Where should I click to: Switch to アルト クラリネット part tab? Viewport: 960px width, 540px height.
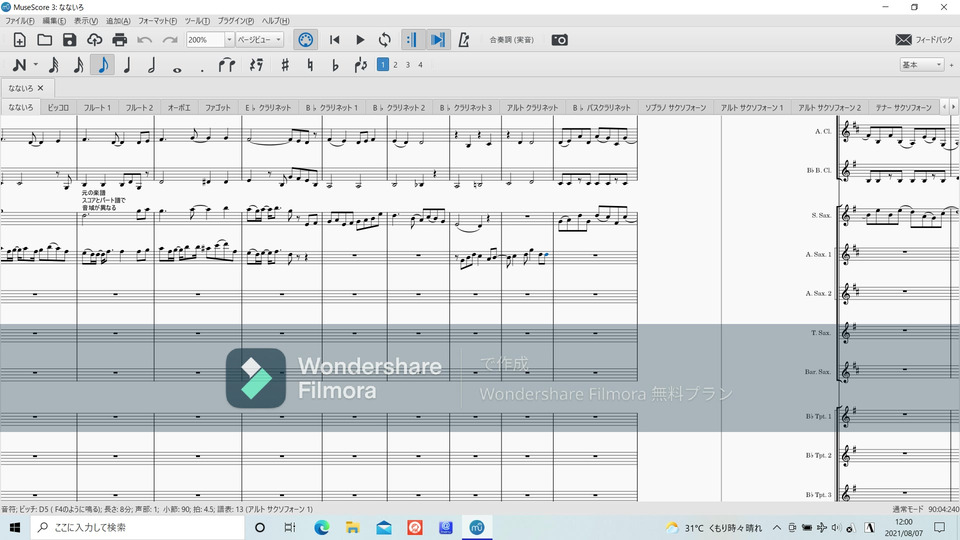pos(532,107)
